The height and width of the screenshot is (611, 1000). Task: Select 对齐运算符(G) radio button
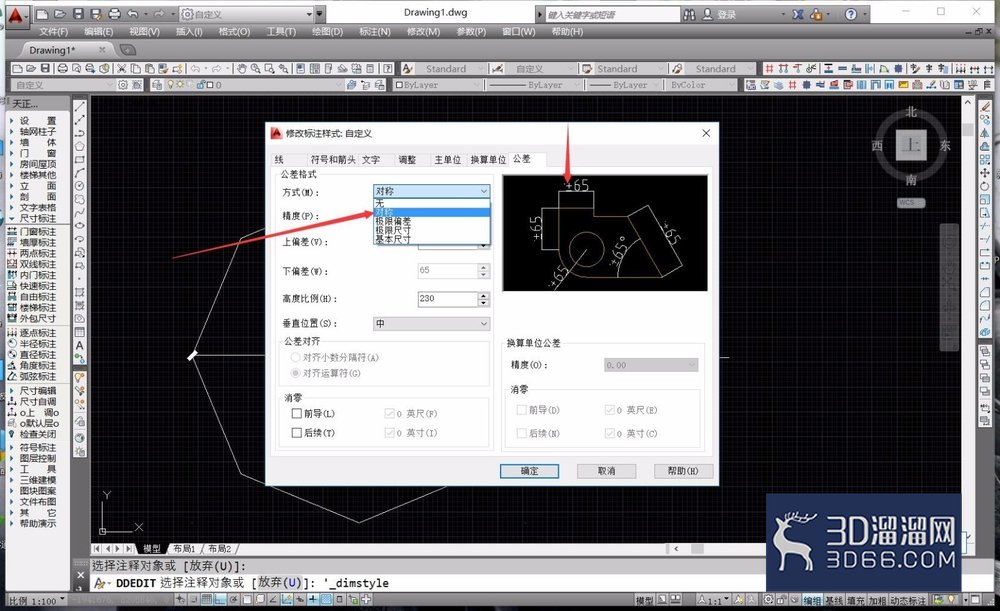tap(295, 373)
